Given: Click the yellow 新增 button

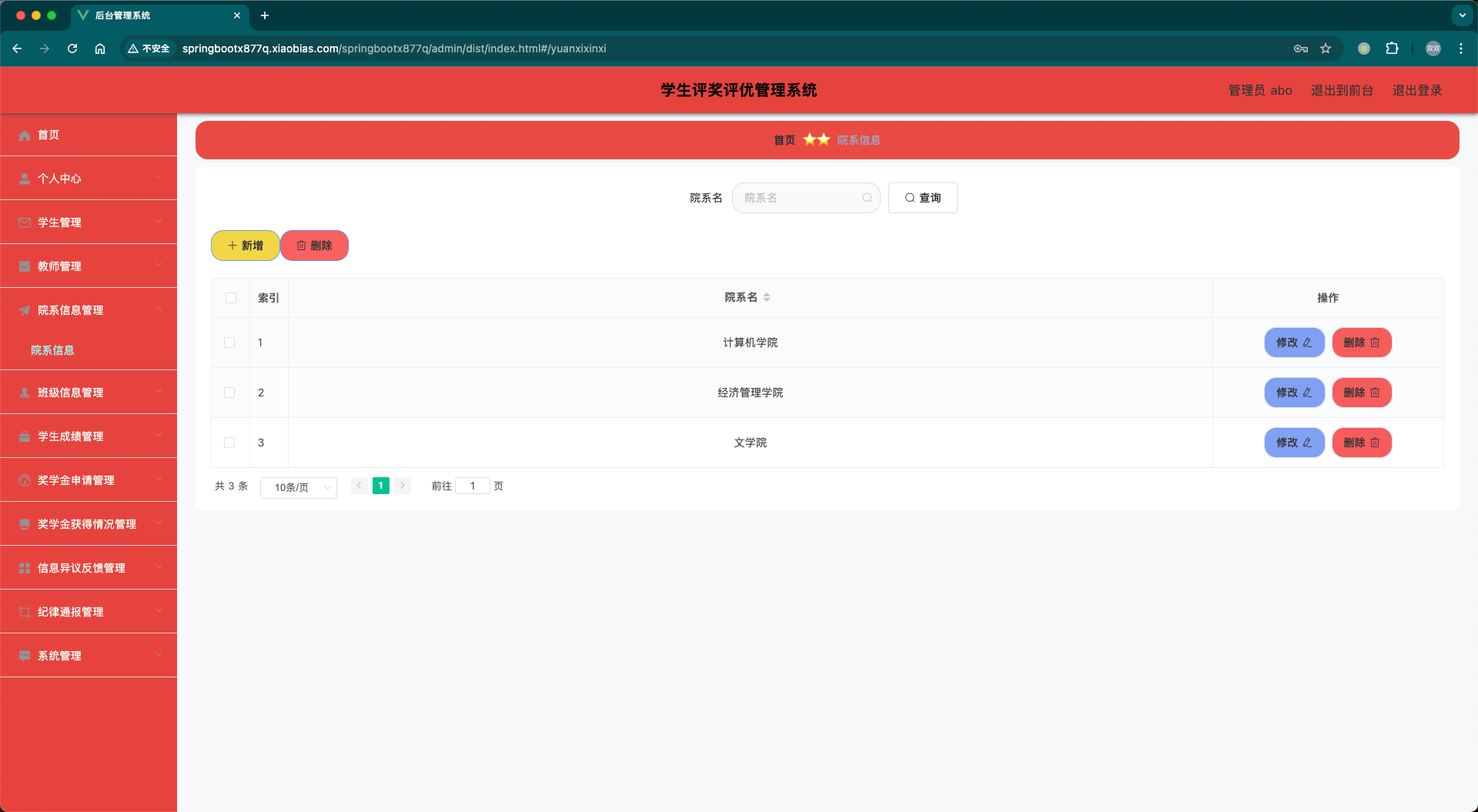Looking at the screenshot, I should (246, 246).
